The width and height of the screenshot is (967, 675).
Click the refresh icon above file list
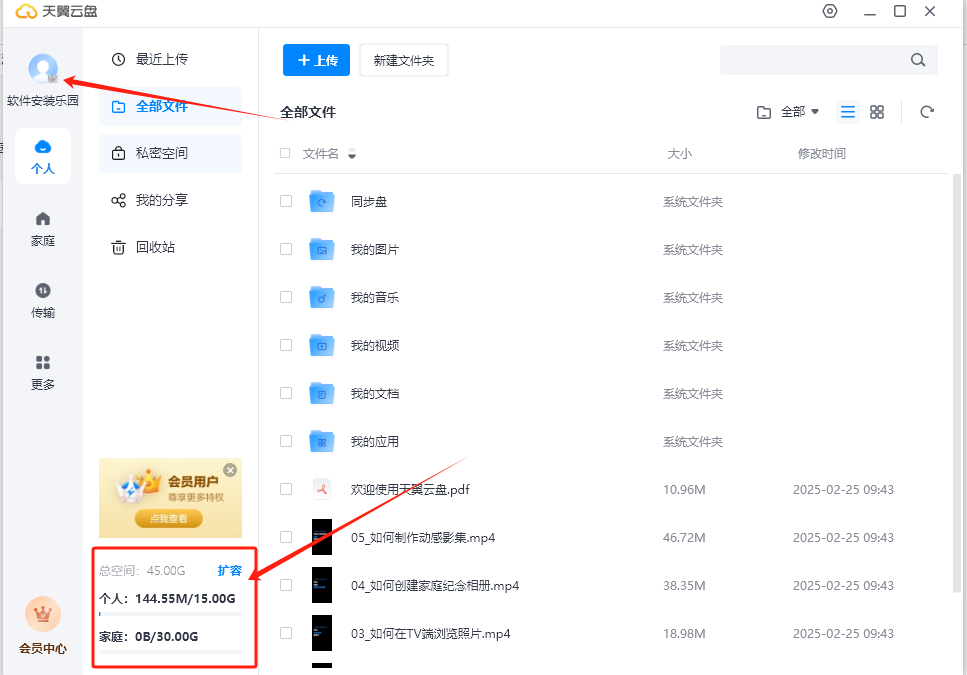coord(927,112)
